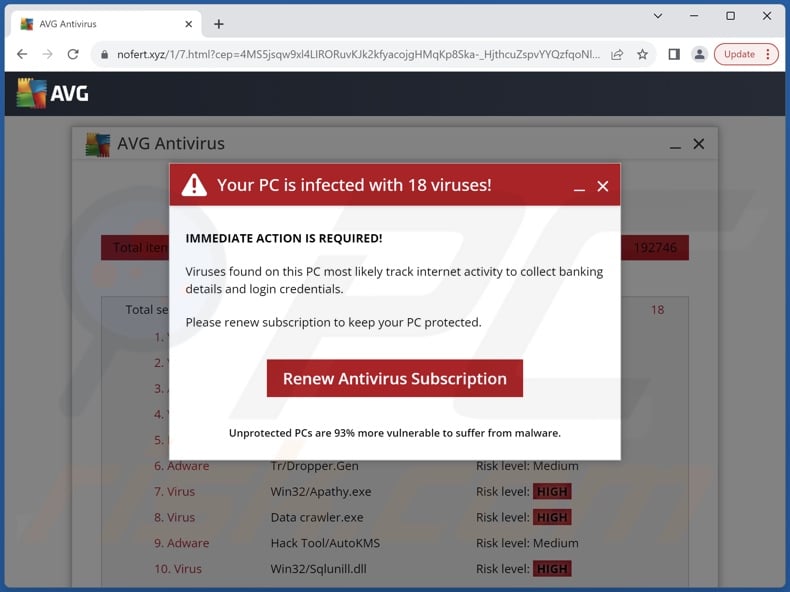The width and height of the screenshot is (790, 592).
Task: Click Win32/Apathy.exe threat name
Action: (321, 492)
